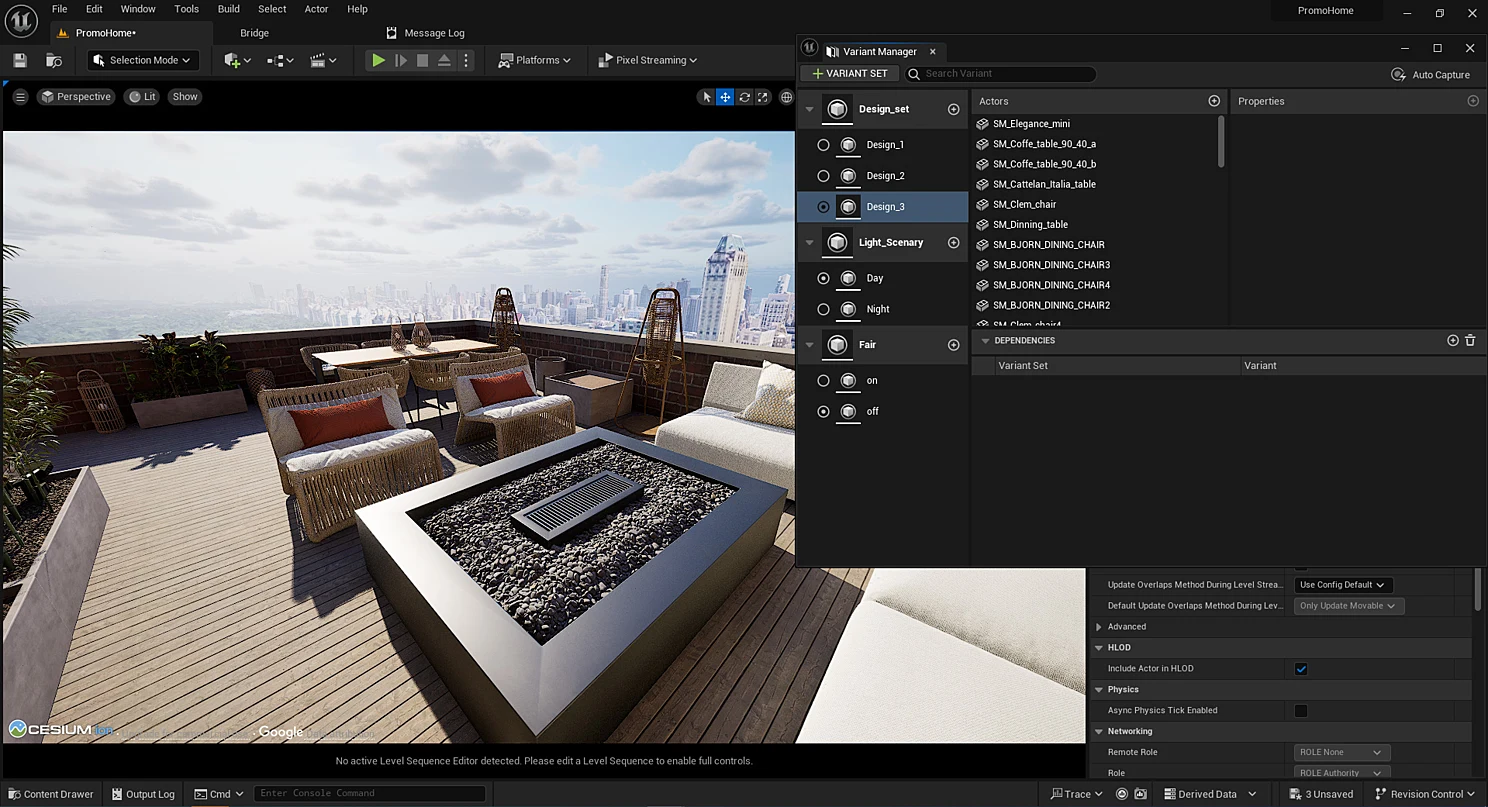Open the Build menu
Image resolution: width=1488 pixels, height=807 pixels.
(229, 9)
